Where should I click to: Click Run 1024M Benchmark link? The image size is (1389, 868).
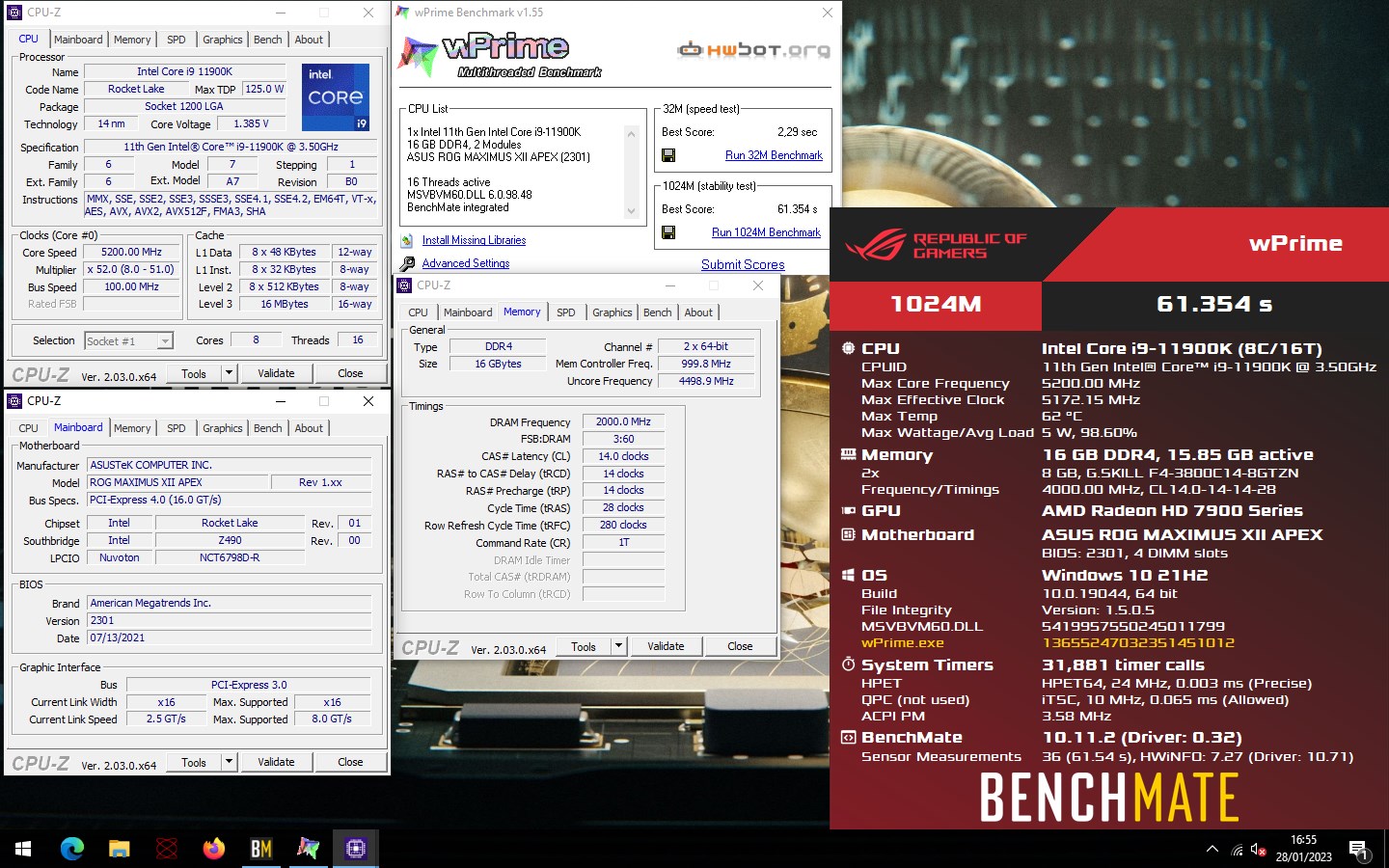point(766,232)
